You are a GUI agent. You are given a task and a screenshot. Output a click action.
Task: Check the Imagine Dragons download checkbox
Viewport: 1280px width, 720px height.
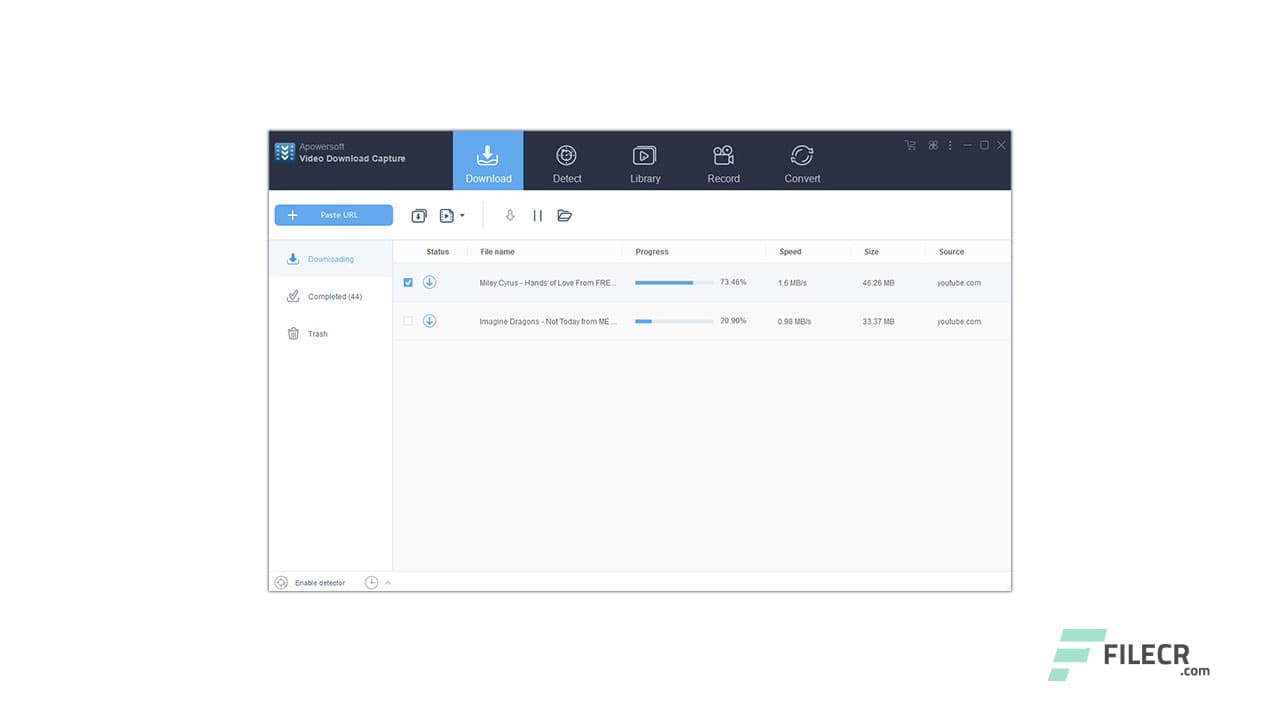[x=408, y=321]
